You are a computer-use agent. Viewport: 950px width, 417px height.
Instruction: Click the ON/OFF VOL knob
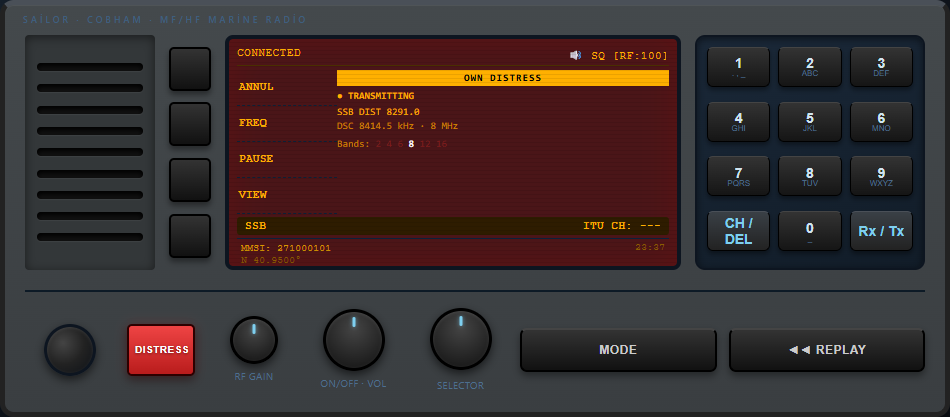[354, 340]
